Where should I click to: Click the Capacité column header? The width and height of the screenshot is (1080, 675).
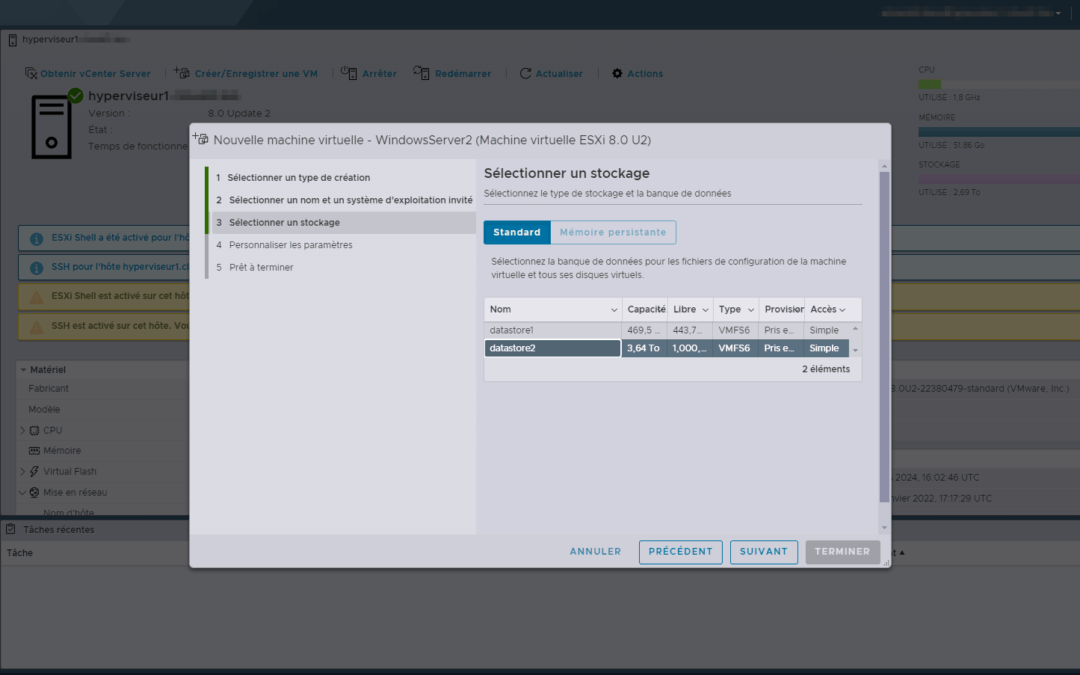(x=645, y=310)
